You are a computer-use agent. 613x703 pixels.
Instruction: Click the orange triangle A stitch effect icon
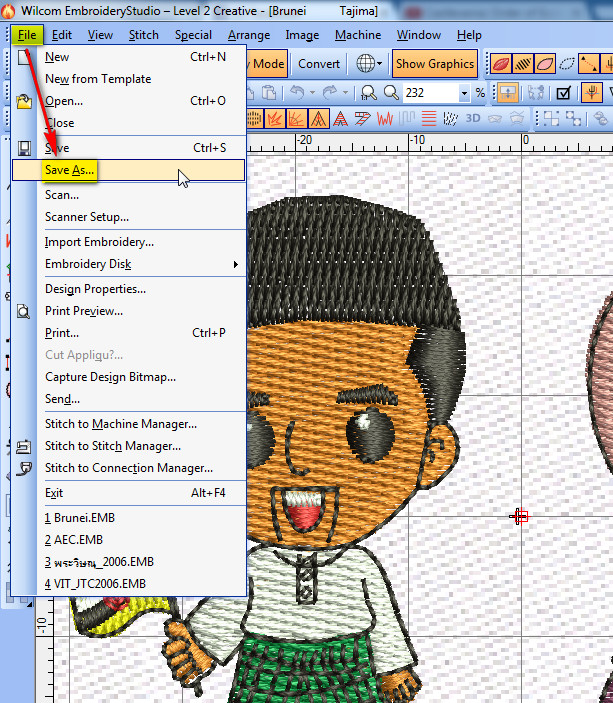point(319,119)
